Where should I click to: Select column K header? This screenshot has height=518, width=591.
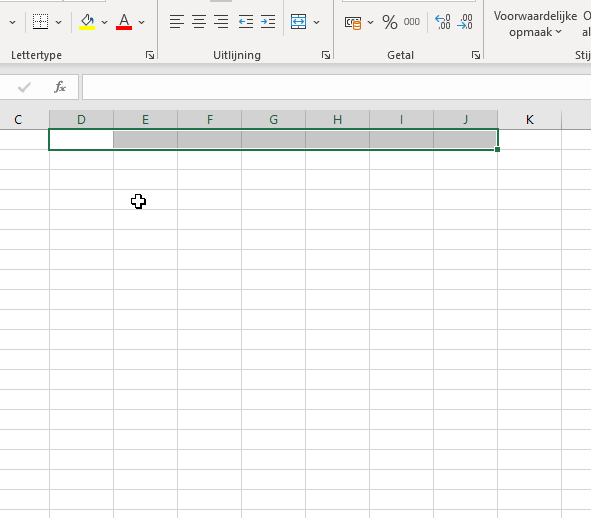530,120
